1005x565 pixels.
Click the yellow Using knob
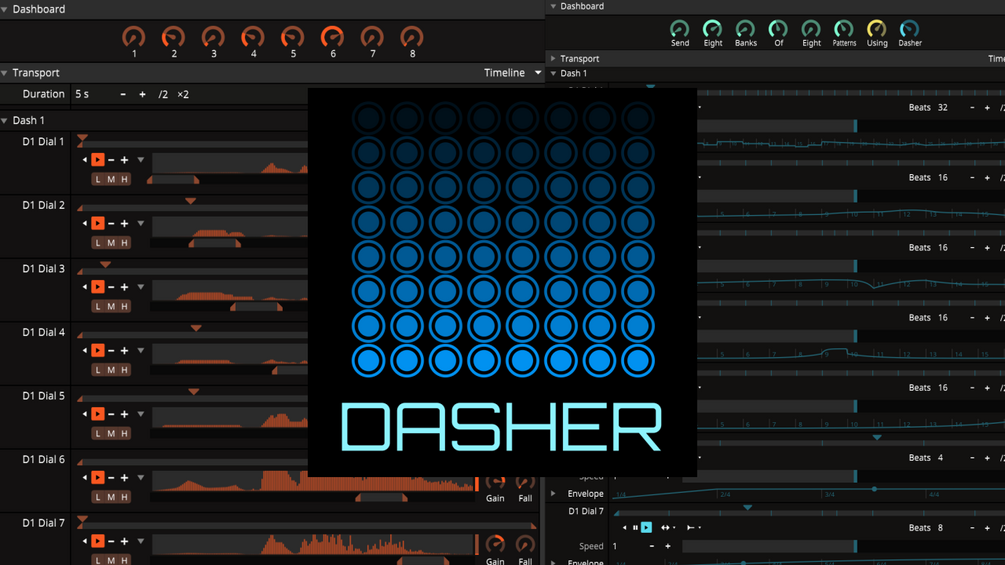pos(877,29)
